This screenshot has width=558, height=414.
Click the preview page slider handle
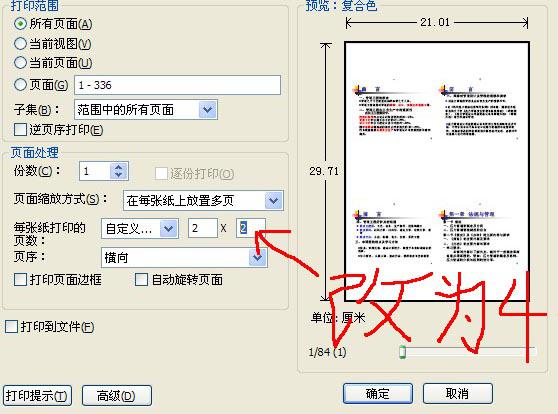[x=402, y=352]
